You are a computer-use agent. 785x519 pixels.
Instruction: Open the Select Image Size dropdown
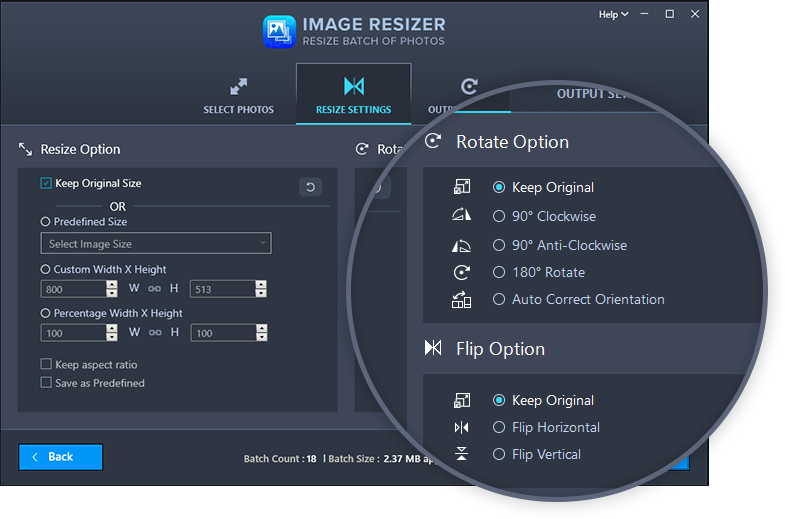click(x=156, y=243)
